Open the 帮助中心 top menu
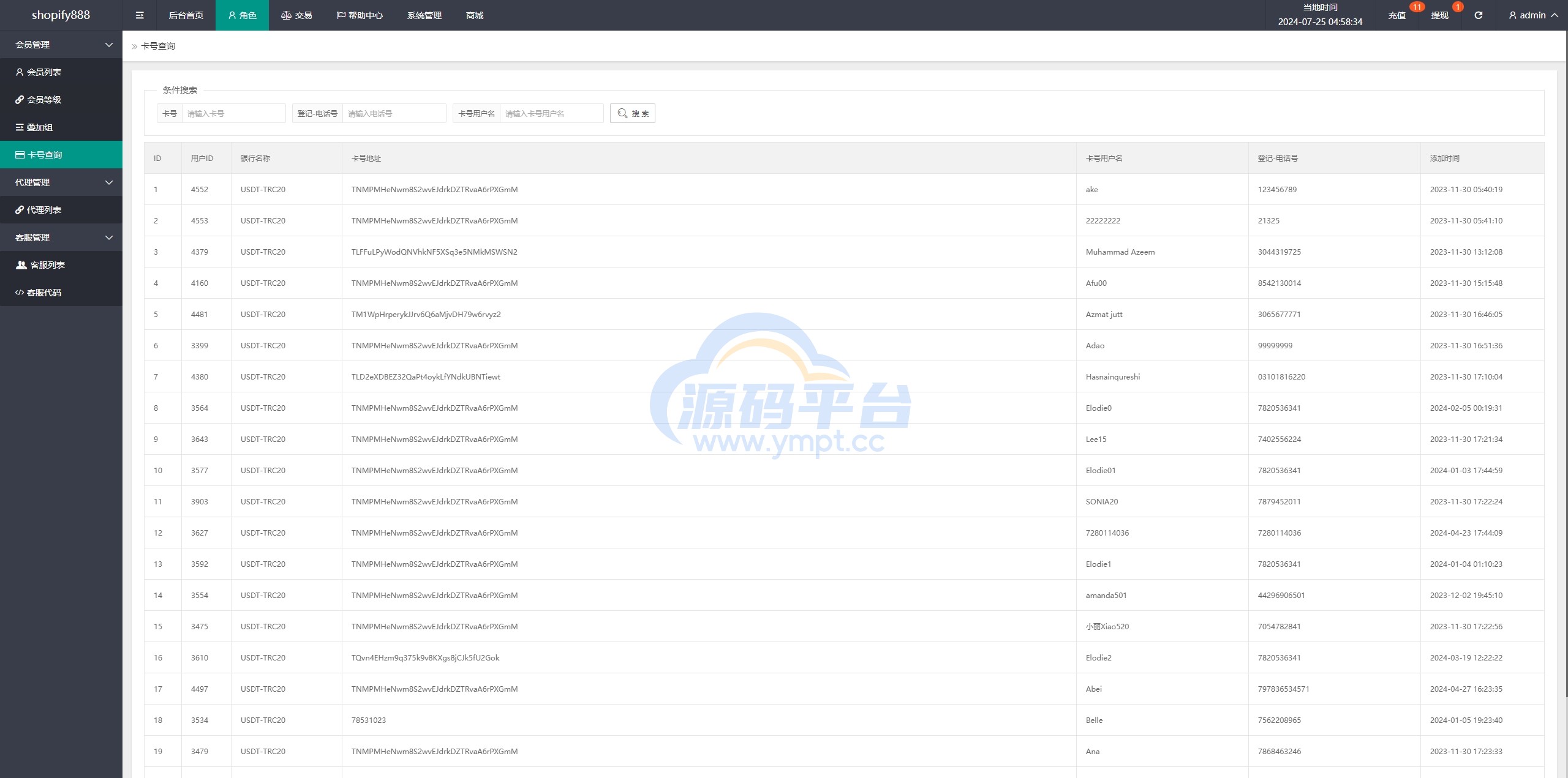 point(360,15)
